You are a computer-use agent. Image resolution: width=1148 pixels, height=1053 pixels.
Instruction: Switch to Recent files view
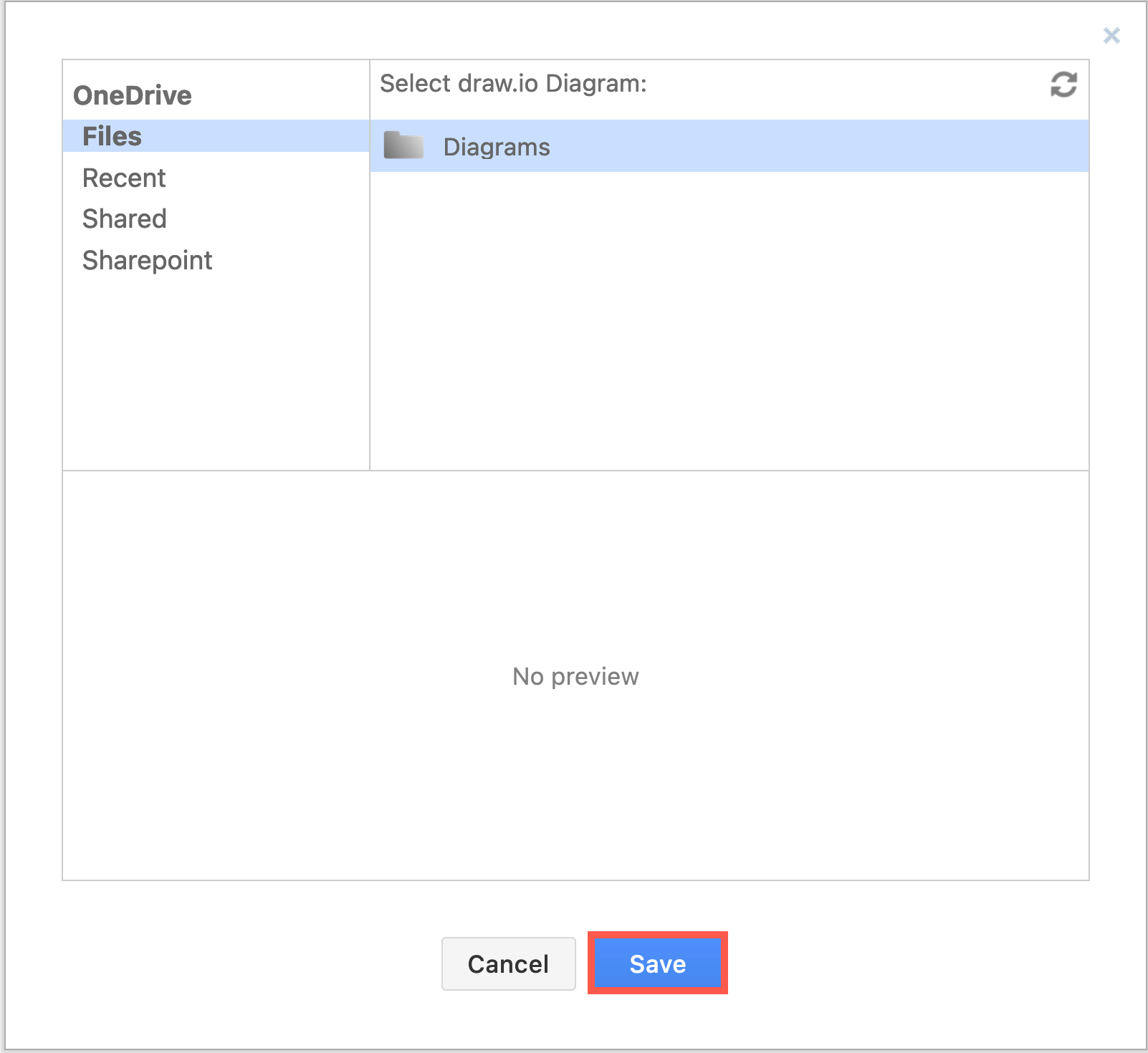(124, 178)
